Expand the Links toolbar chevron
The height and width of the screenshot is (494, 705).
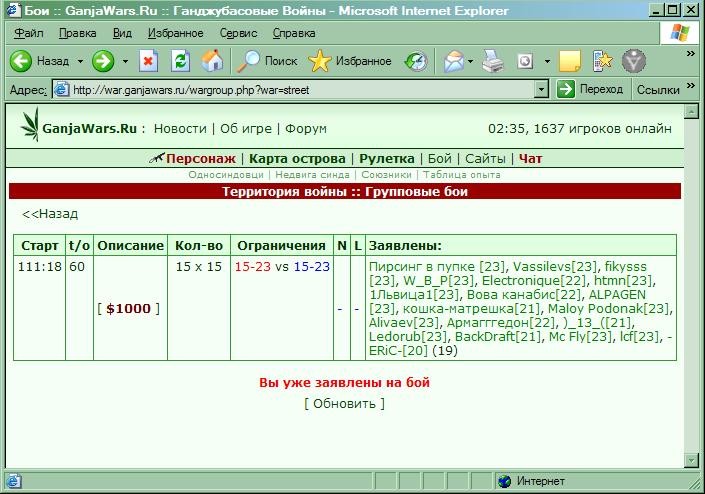coord(691,85)
